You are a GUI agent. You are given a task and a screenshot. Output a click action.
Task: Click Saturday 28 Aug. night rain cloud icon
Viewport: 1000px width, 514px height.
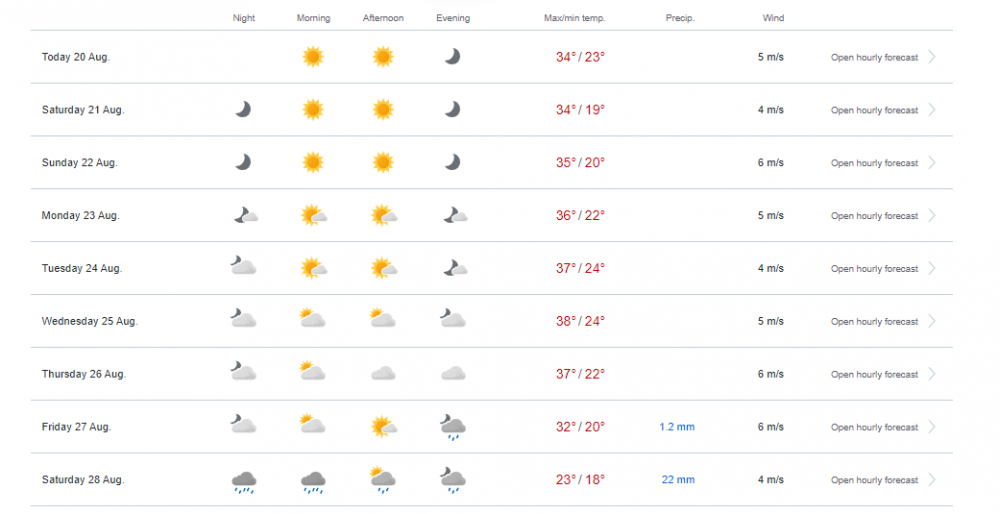click(x=243, y=481)
